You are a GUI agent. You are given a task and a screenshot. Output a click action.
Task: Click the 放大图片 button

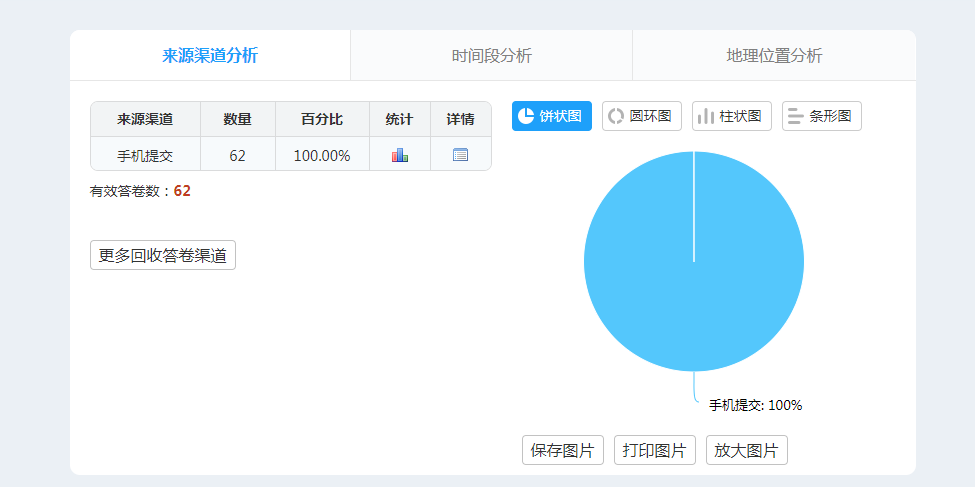(x=747, y=450)
